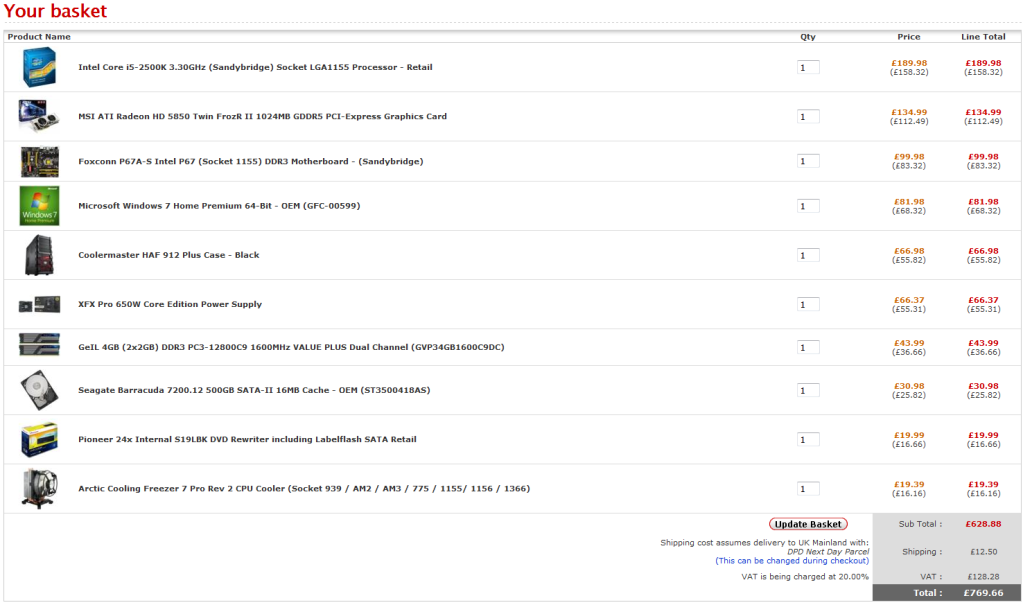Viewport: 1023px width, 605px height.
Task: Click quantity input for Seagate Barracuda 500GB
Action: [808, 390]
